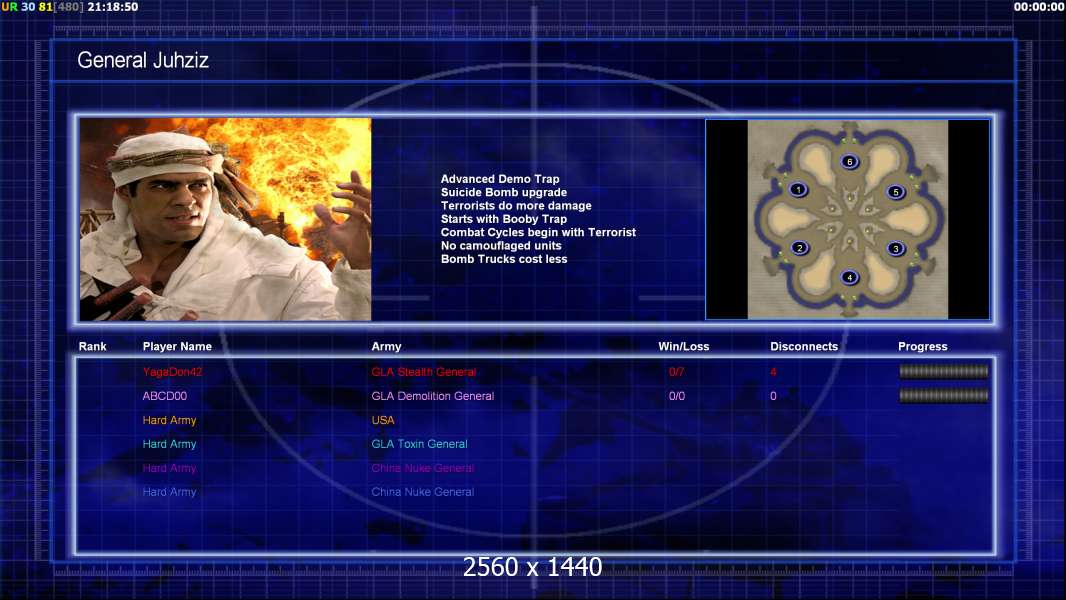Click GLA Toxin General army text
Viewport: 1066px width, 600px height.
click(419, 444)
